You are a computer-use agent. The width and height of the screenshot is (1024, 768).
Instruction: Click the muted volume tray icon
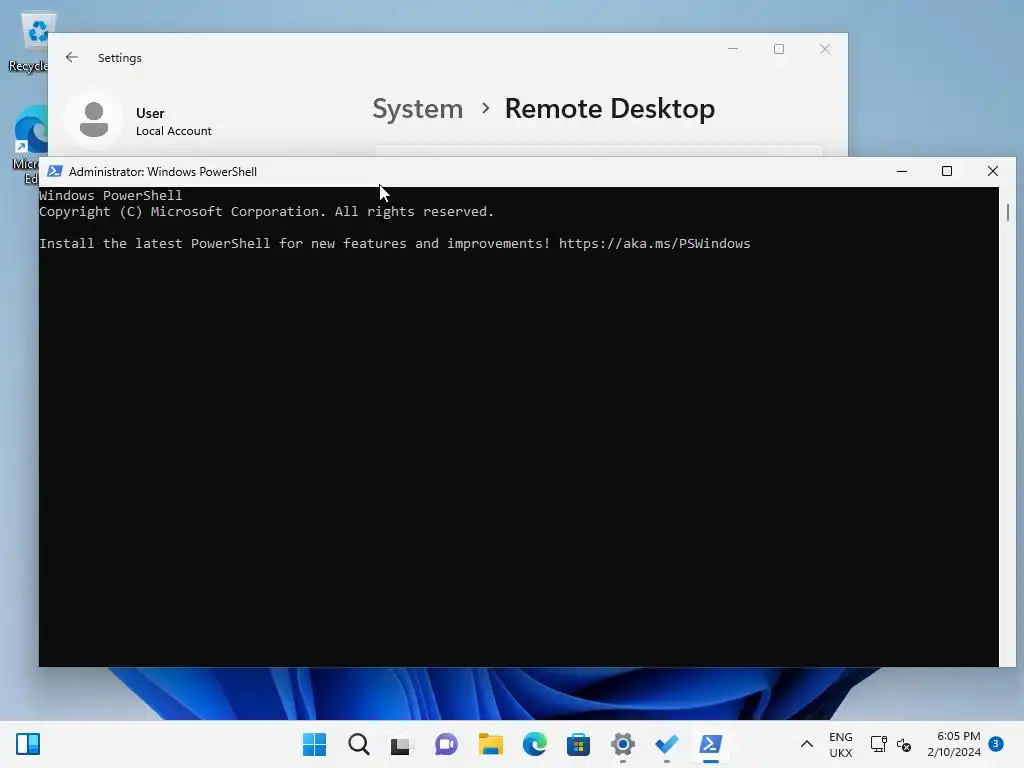[904, 744]
